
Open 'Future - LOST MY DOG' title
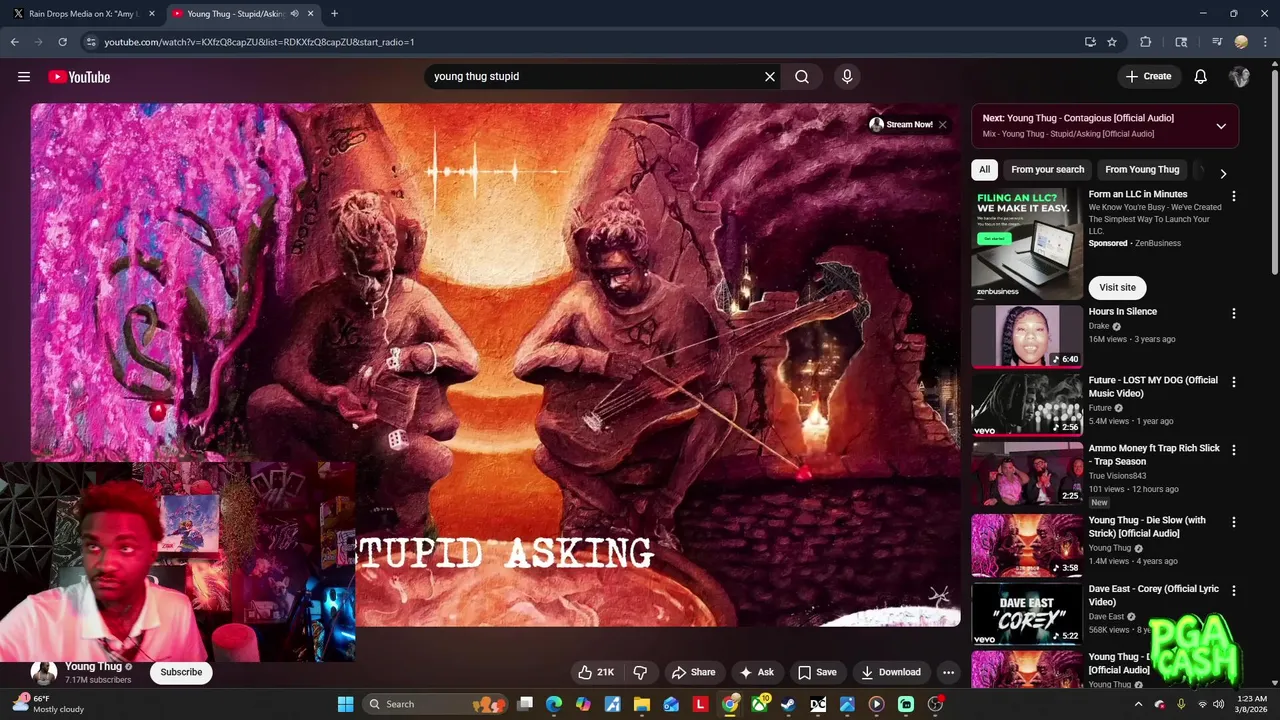[1153, 387]
